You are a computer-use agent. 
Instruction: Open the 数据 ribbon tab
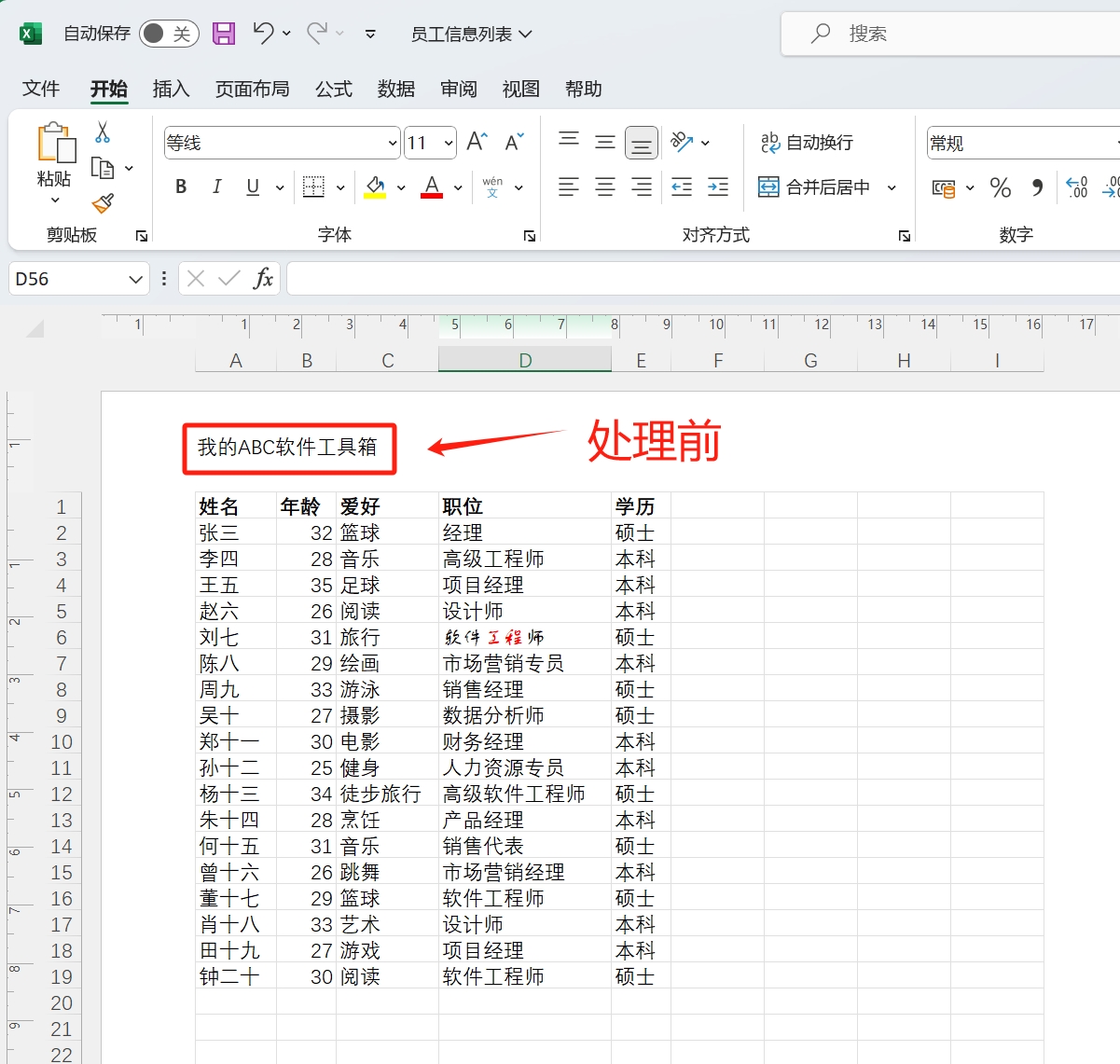(x=395, y=89)
